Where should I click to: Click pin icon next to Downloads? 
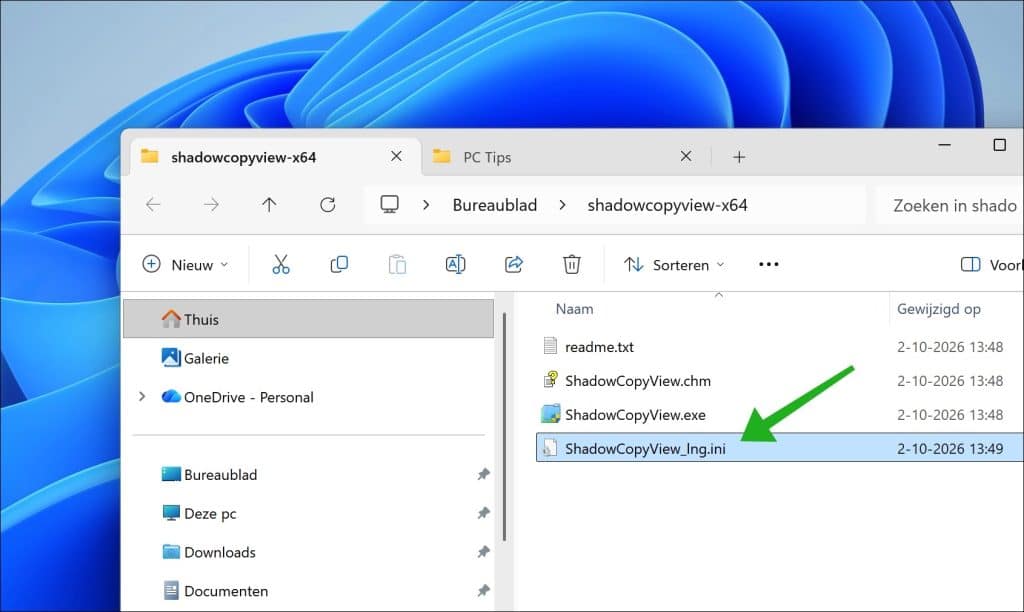pos(483,552)
